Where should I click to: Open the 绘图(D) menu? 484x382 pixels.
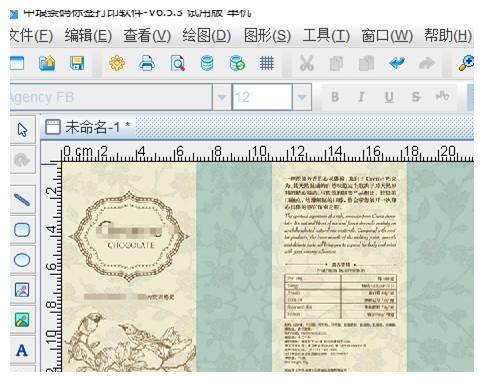pos(206,36)
